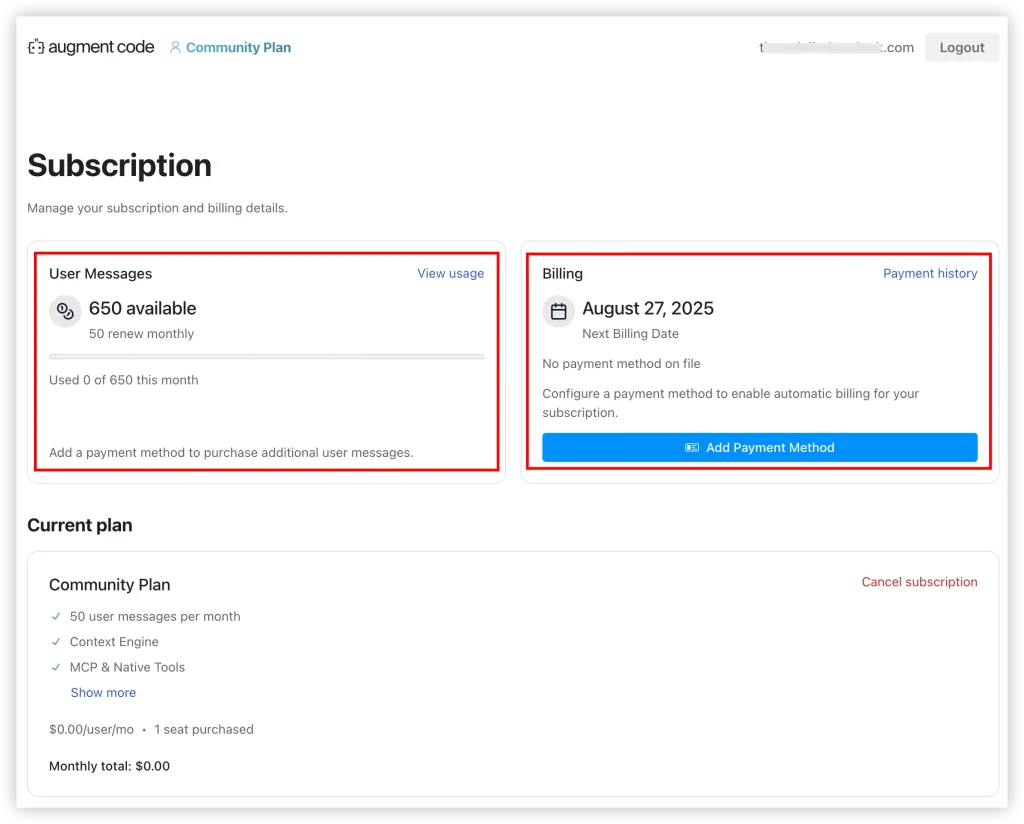Image resolution: width=1024 pixels, height=824 pixels.
Task: Click the card icon on Add Payment Method
Action: pos(692,448)
